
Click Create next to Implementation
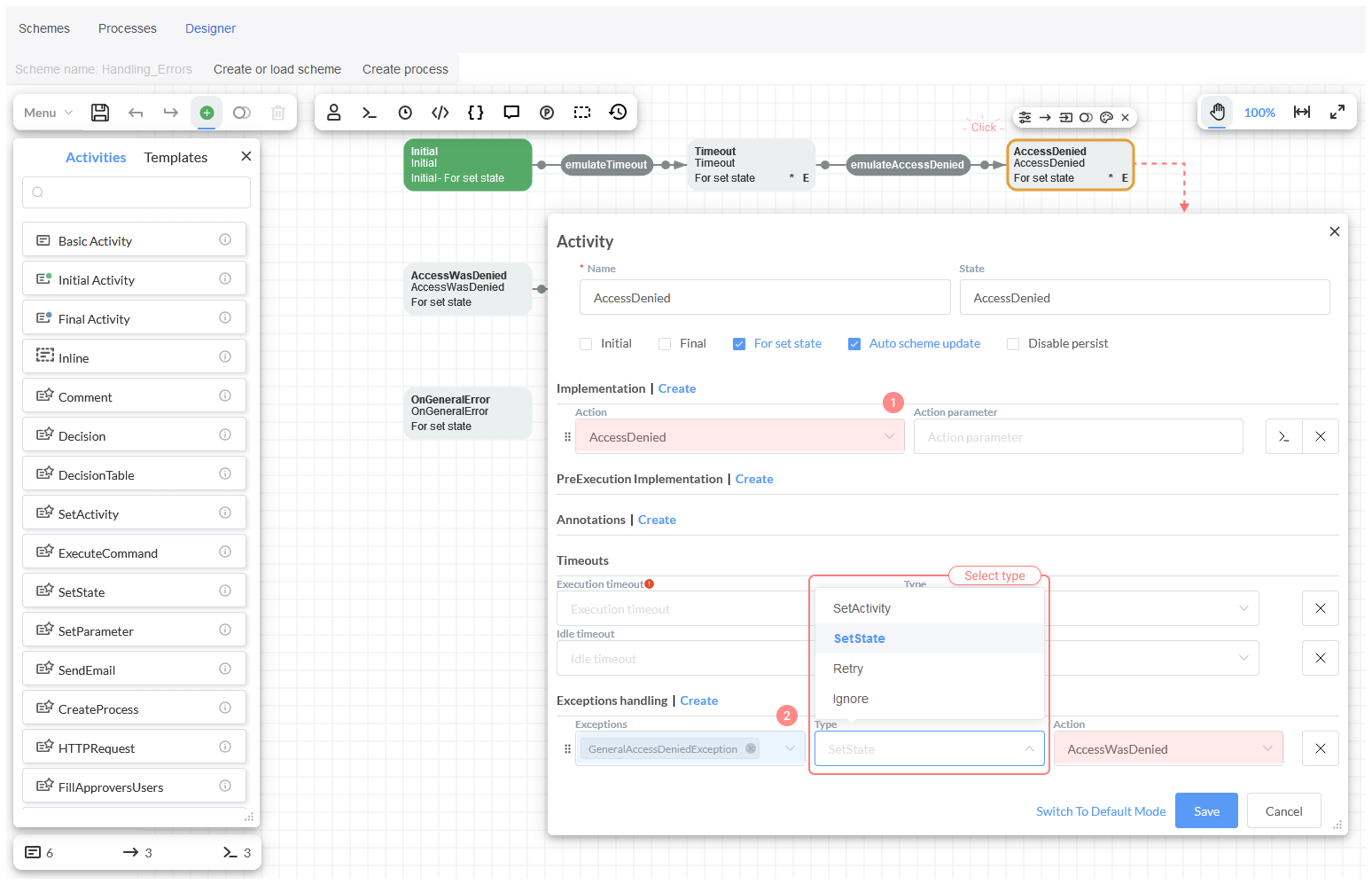click(x=677, y=388)
